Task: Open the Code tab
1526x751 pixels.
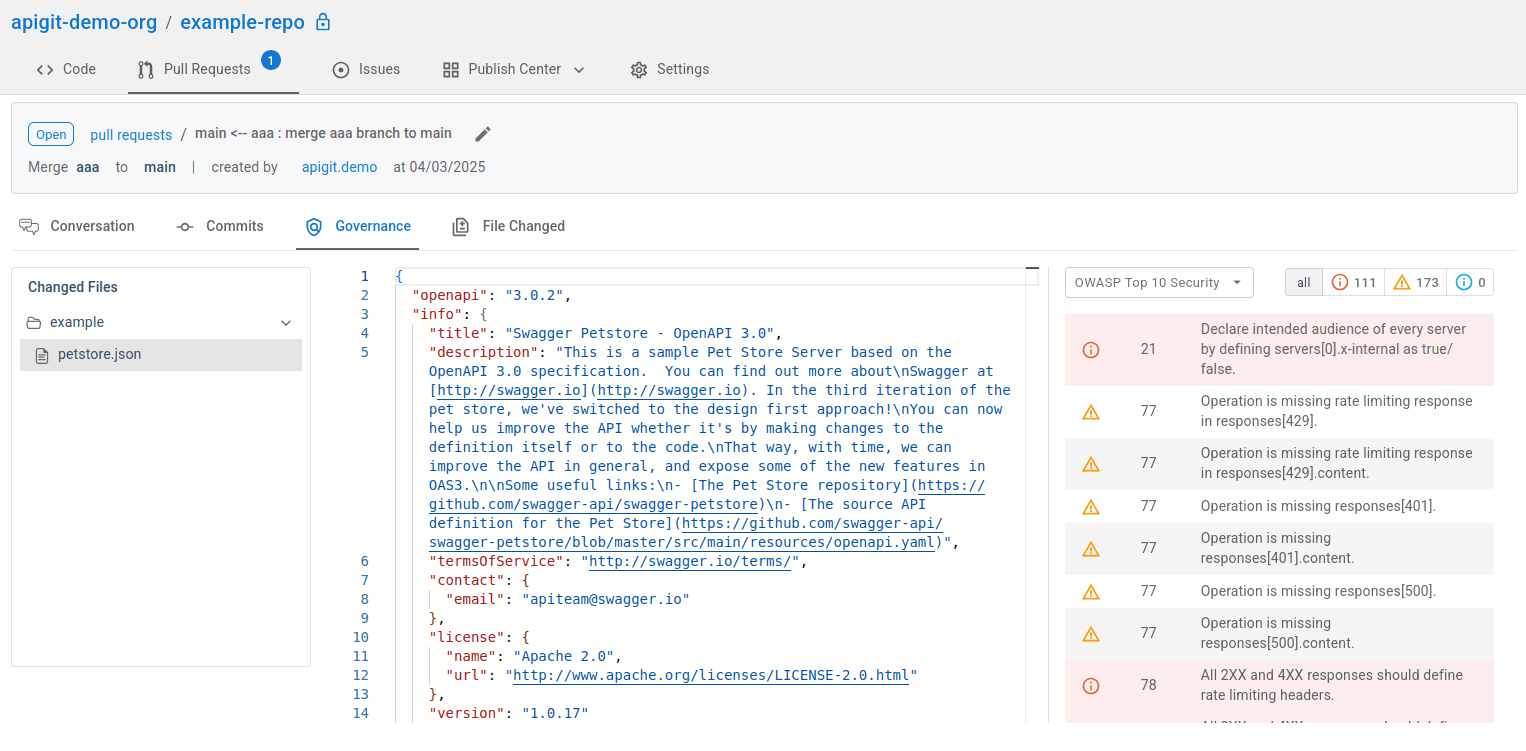Action: click(x=66, y=70)
